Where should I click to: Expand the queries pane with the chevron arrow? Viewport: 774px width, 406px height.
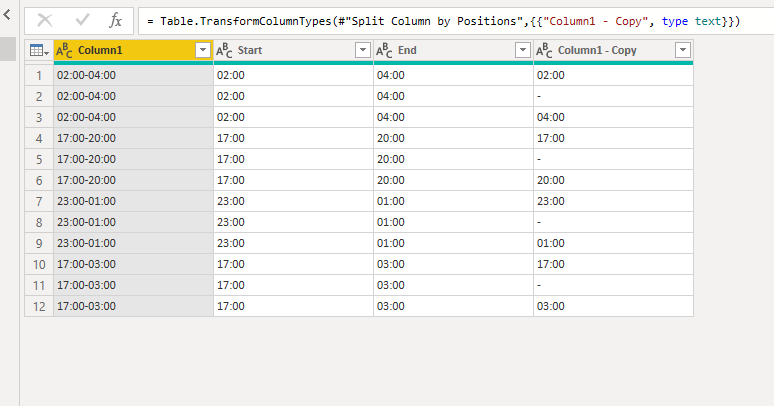click(x=7, y=15)
